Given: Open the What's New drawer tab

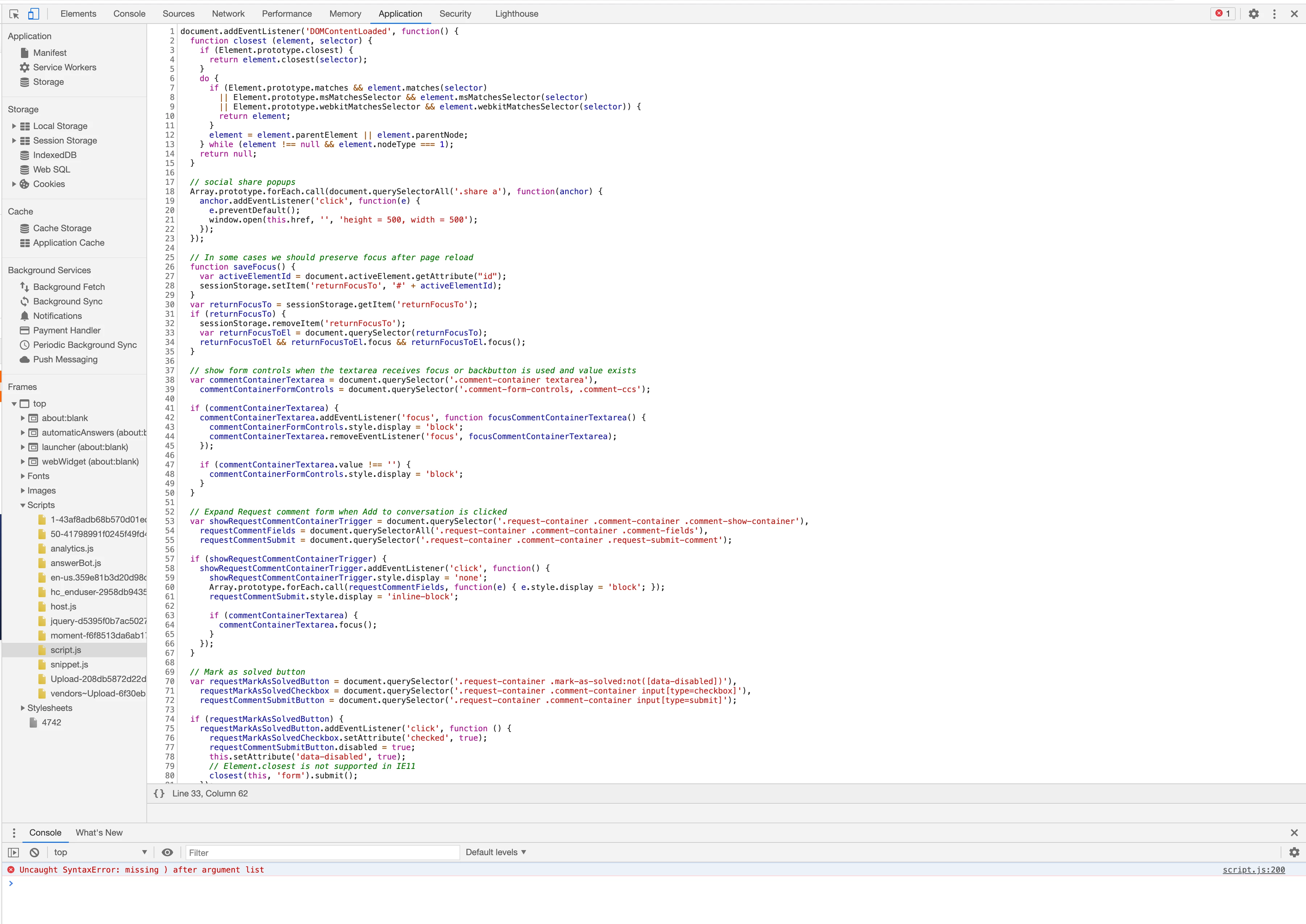Looking at the screenshot, I should 99,832.
